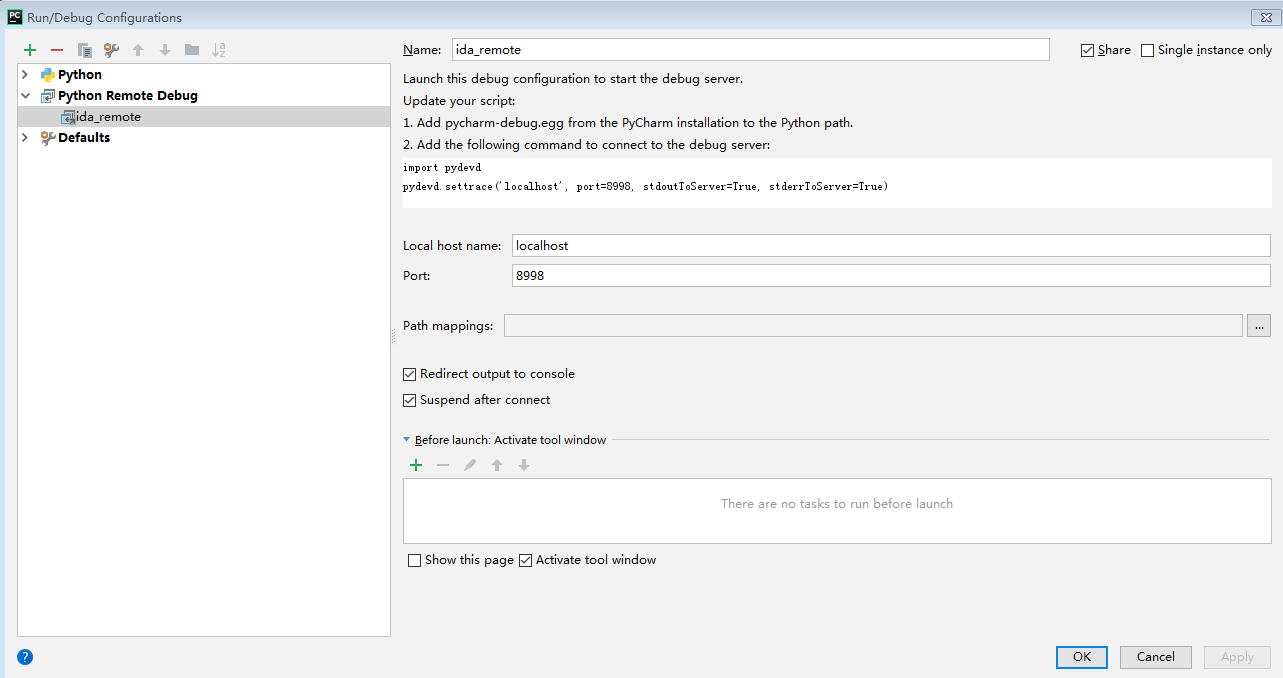1283x678 pixels.
Task: Enable Single instance only checkbox
Action: [x=1147, y=50]
